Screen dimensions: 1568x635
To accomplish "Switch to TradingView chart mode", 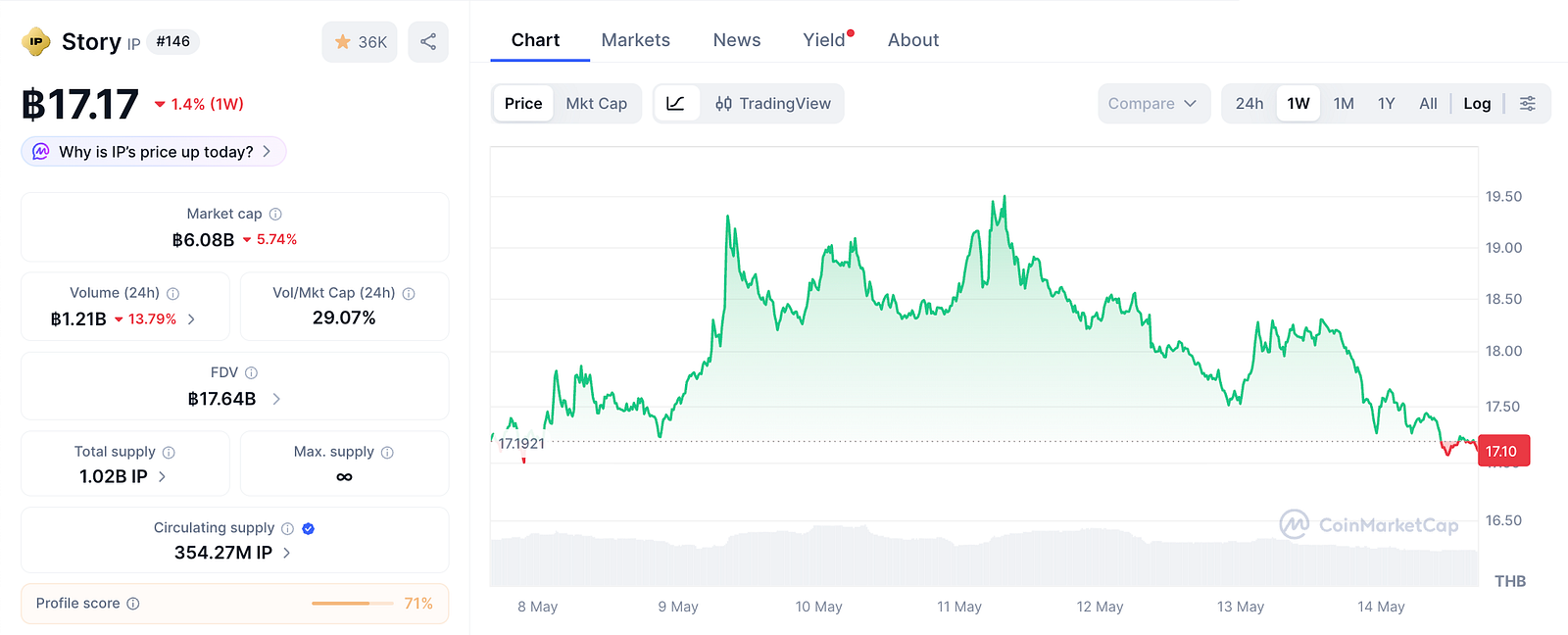I will 773,104.
